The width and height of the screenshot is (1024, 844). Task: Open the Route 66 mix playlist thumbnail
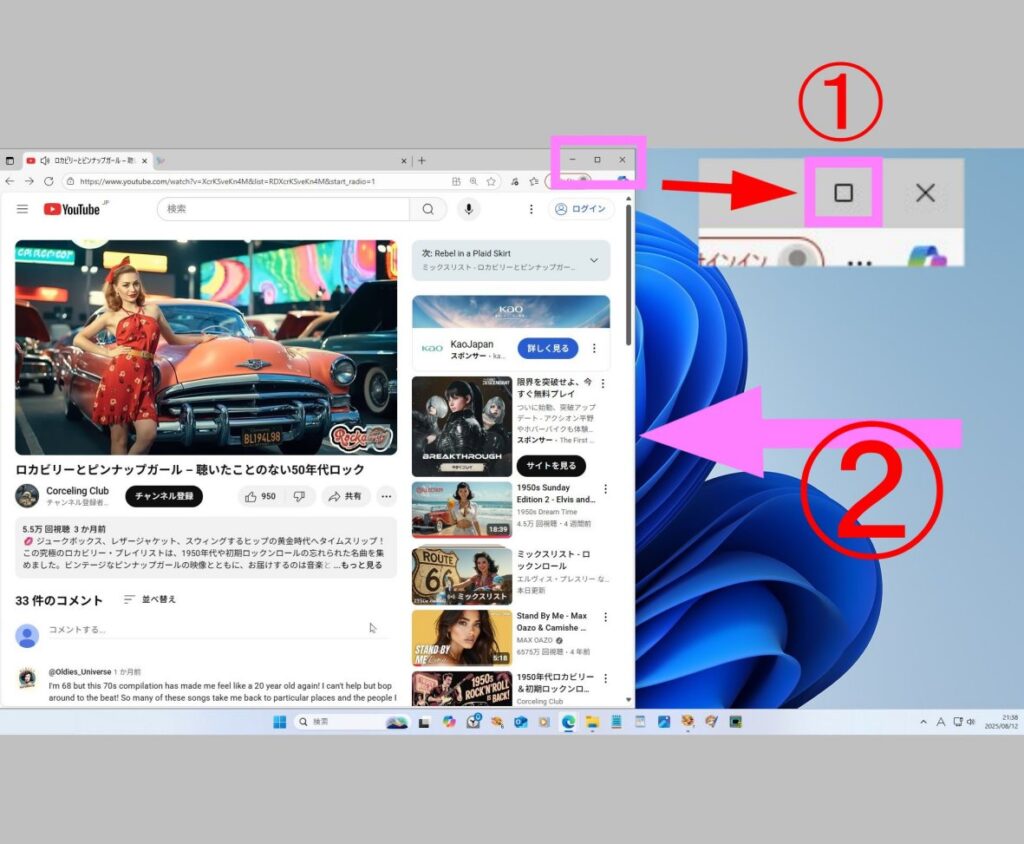tap(462, 576)
